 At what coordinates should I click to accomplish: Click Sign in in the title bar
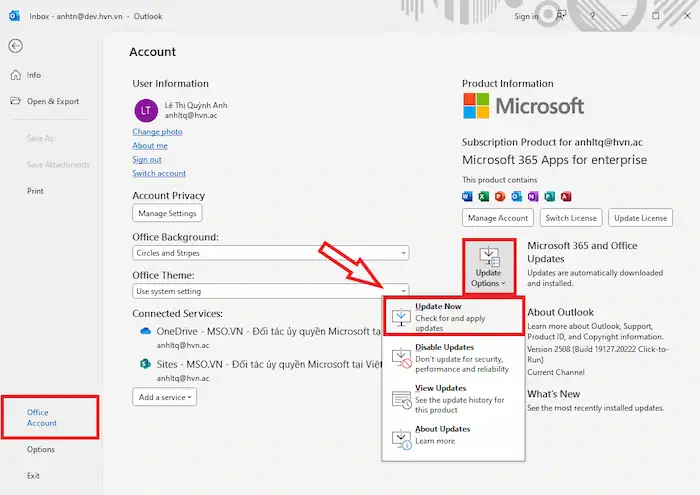[526, 16]
